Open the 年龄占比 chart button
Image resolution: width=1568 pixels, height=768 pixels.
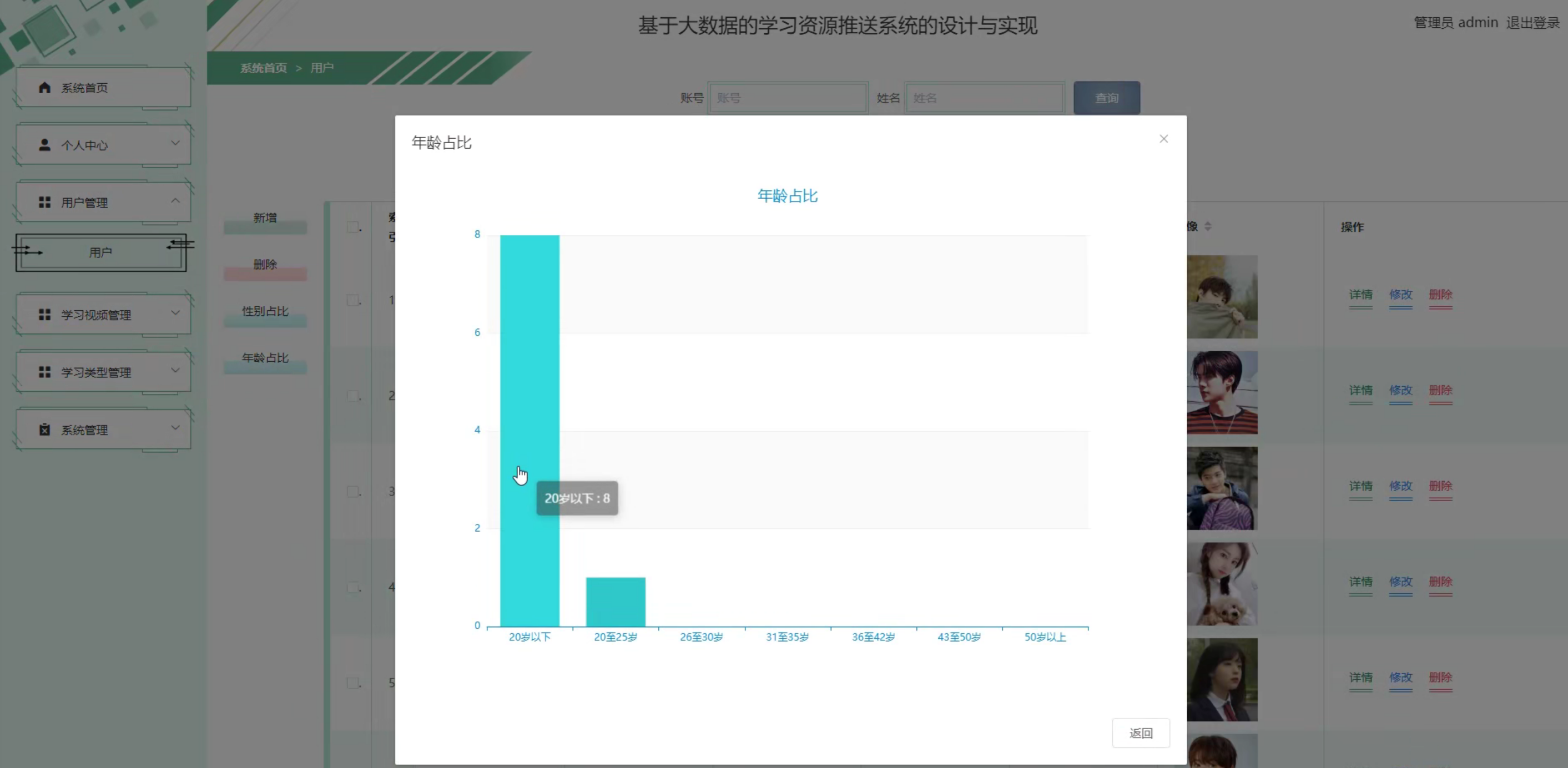click(265, 361)
